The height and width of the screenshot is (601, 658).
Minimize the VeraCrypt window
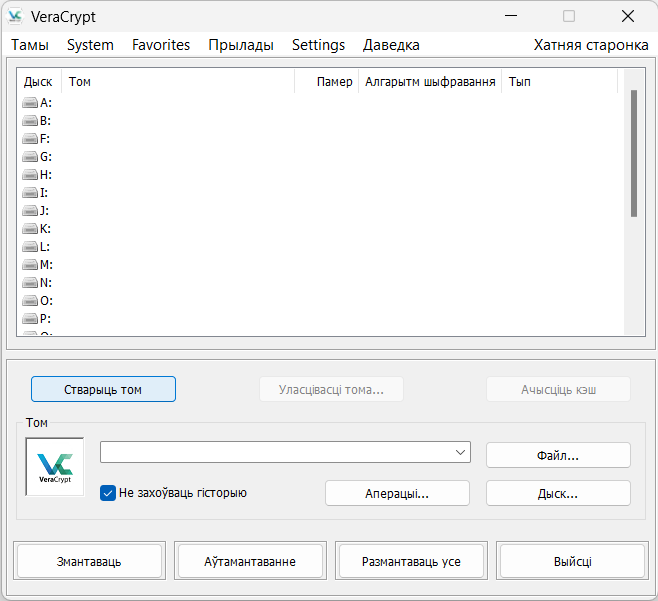click(511, 16)
